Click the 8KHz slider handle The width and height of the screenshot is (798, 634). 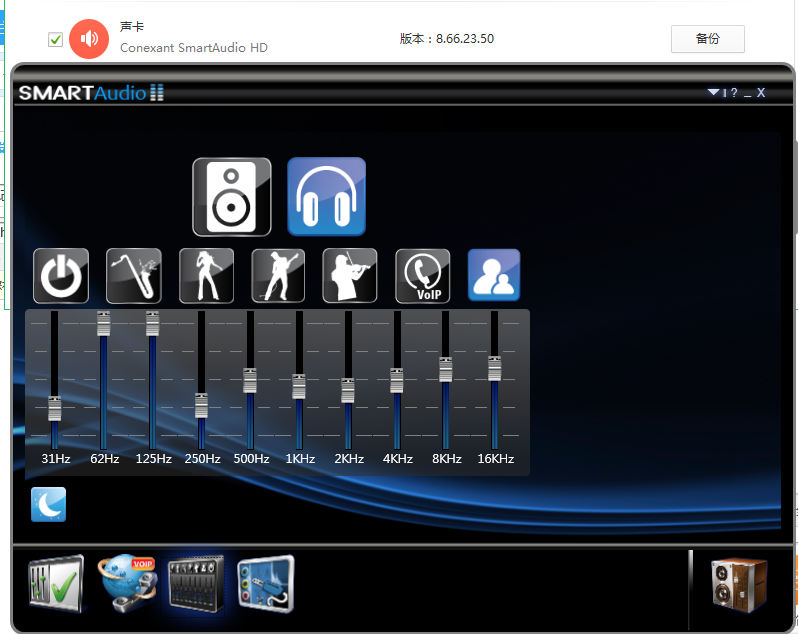(x=446, y=370)
